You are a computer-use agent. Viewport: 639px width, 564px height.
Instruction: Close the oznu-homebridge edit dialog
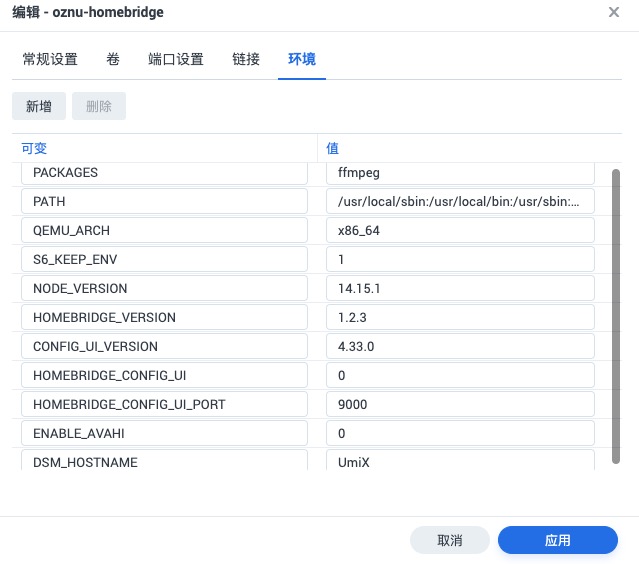pyautogui.click(x=613, y=12)
